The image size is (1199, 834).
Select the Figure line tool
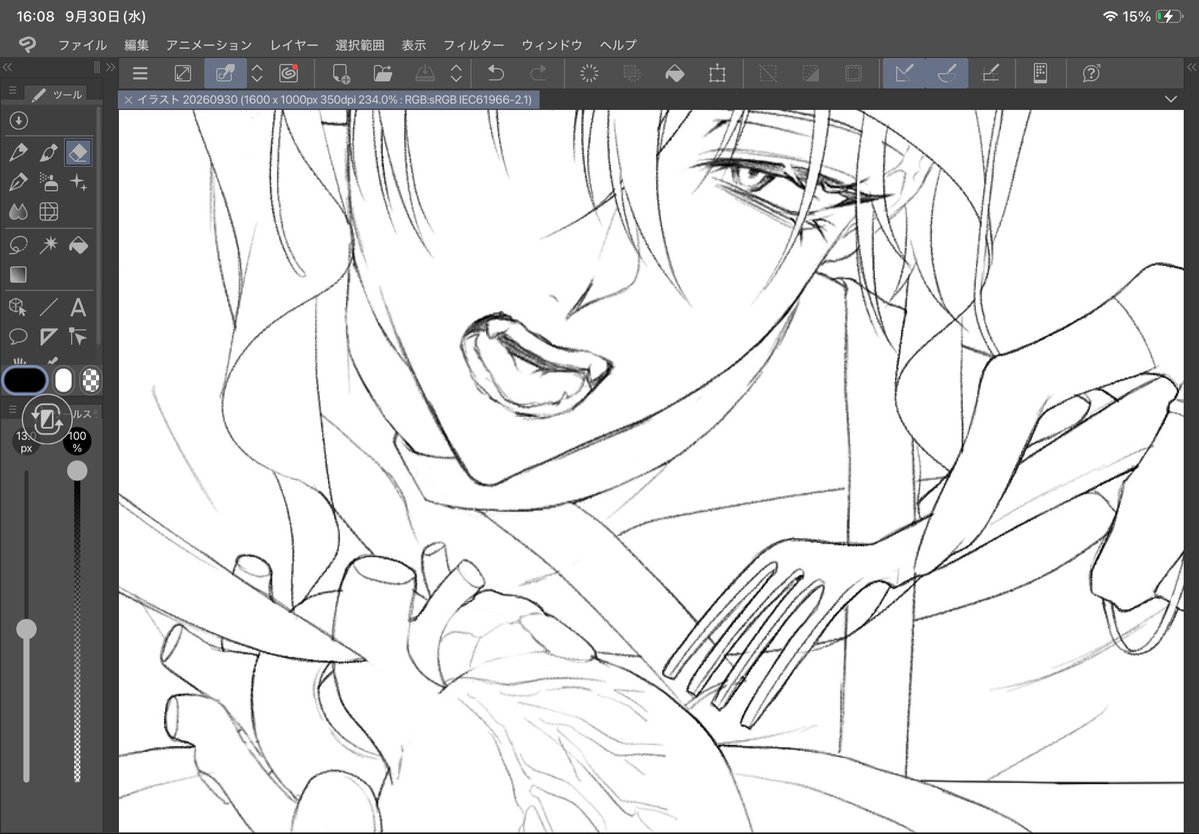48,307
